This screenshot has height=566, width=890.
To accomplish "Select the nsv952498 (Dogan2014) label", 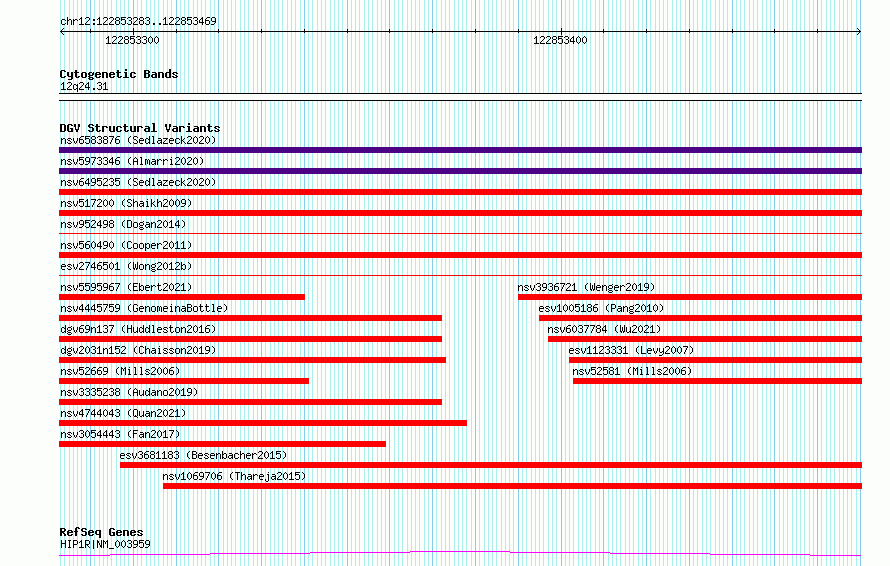I will (123, 224).
